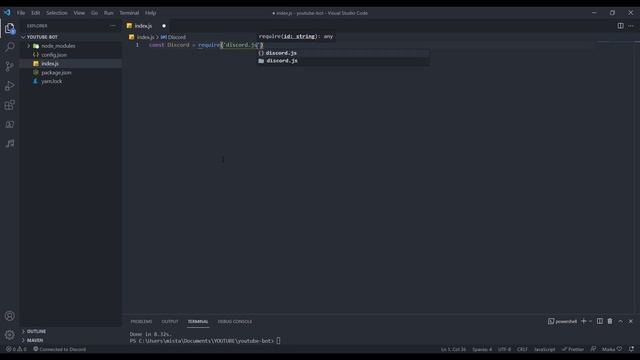Click Discord symbol in the breadcrumb
The image size is (640, 360).
coord(177,37)
